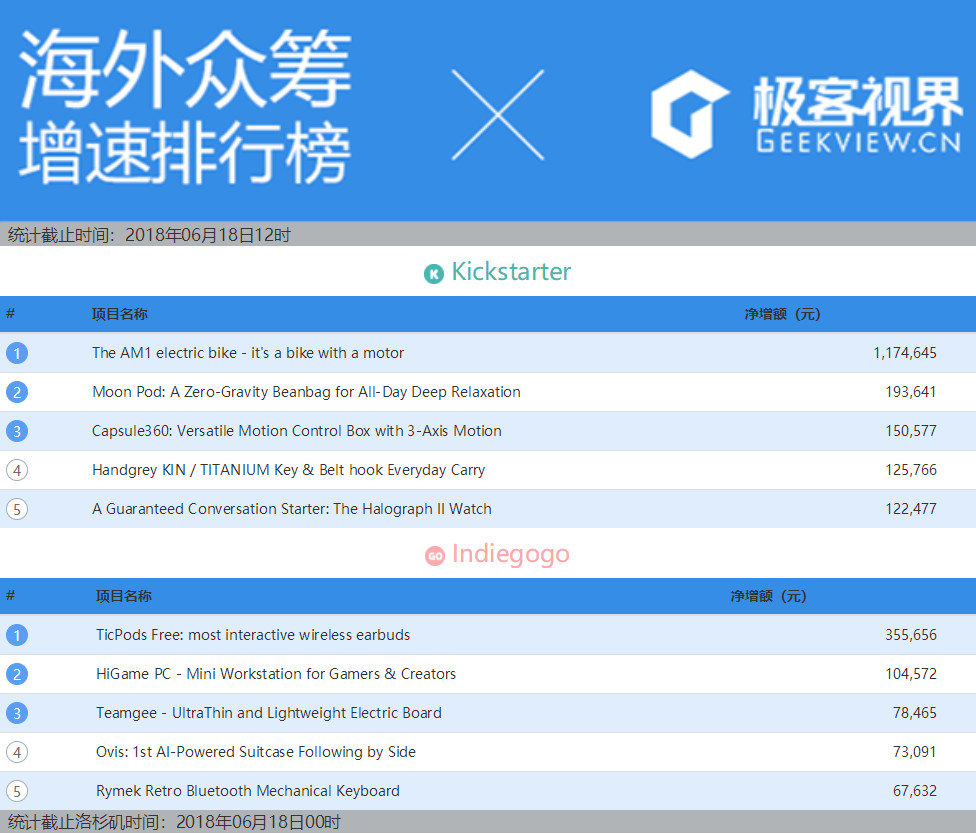Click the 极客视界 brand name

coord(858,101)
